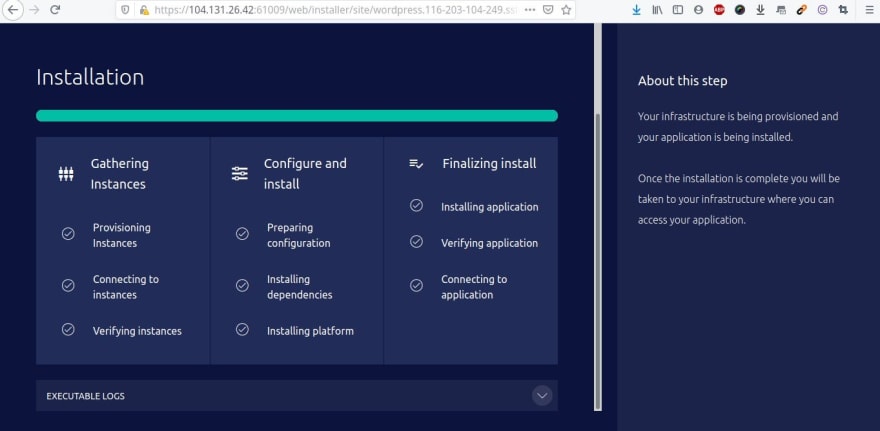Image resolution: width=880 pixels, height=431 pixels.
Task: Click the browser back arrow button
Action: pyautogui.click(x=12, y=10)
